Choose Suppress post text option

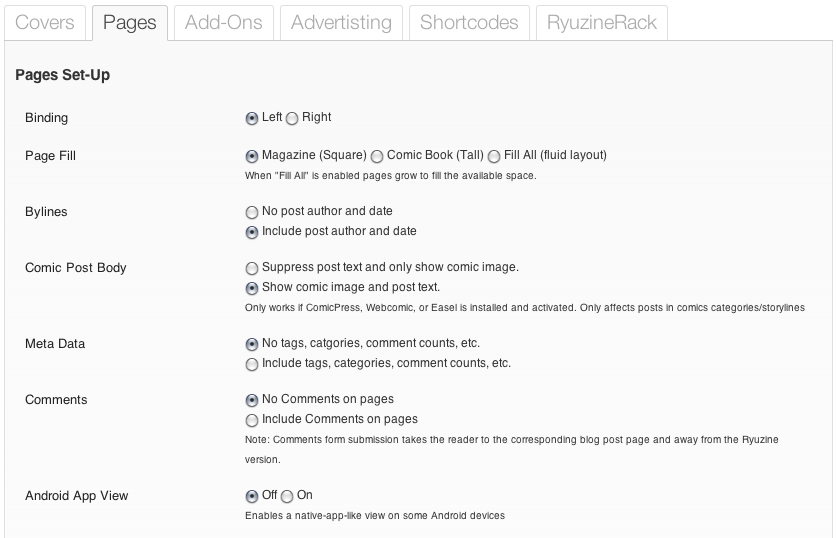point(252,268)
